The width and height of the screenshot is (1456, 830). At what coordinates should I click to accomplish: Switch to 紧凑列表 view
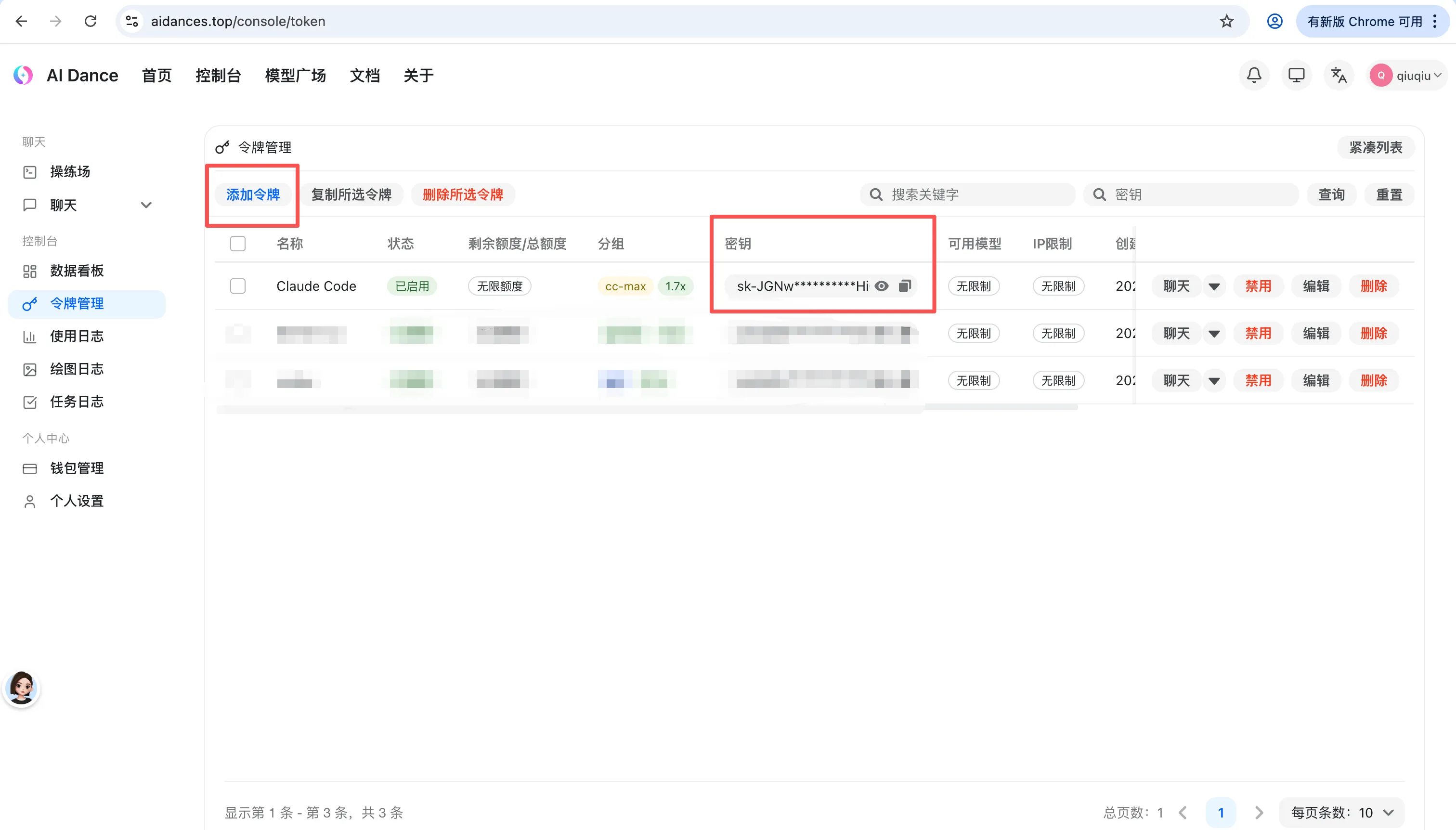[1376, 147]
